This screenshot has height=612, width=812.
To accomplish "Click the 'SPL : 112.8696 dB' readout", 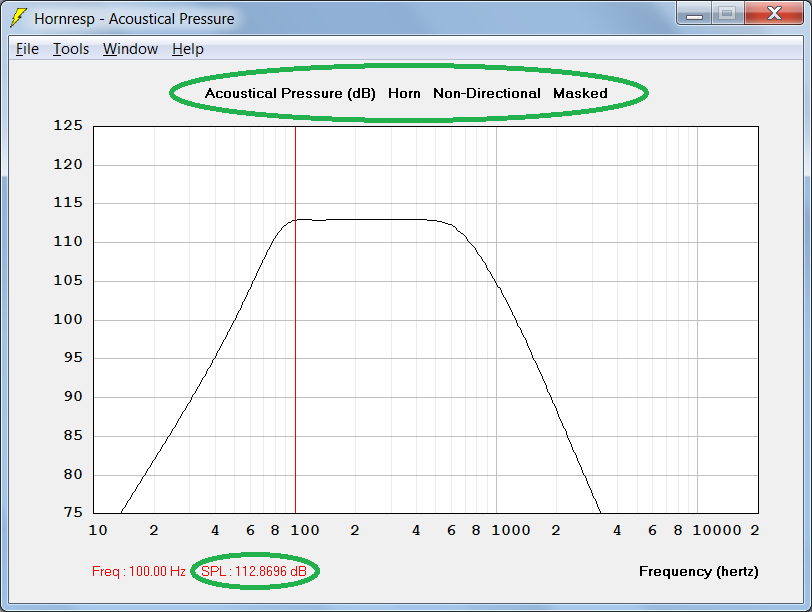I will pyautogui.click(x=254, y=571).
